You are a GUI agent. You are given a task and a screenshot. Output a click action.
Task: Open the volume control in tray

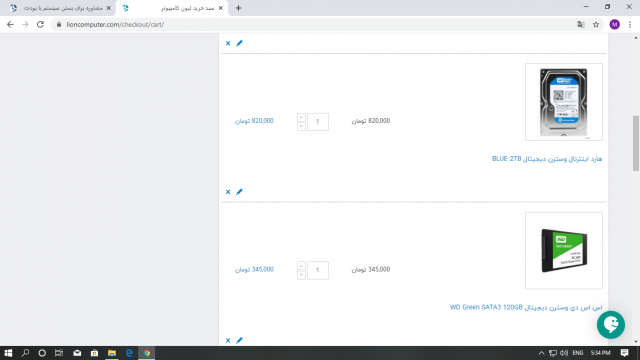[x=564, y=353]
